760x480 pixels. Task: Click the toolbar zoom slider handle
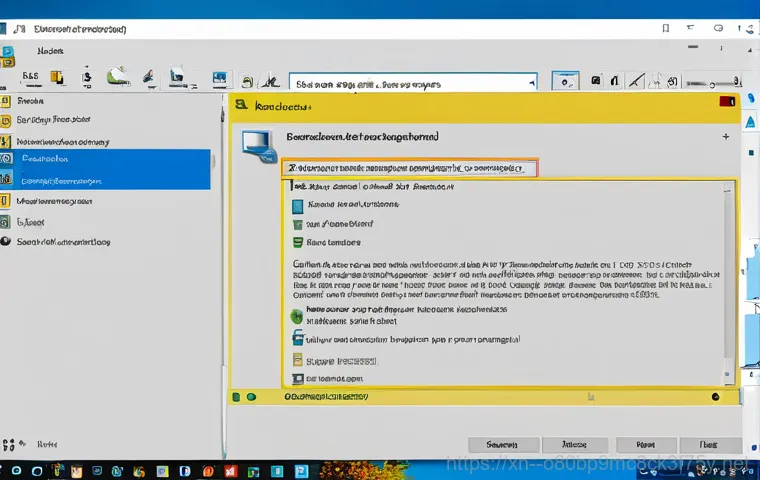point(712,85)
